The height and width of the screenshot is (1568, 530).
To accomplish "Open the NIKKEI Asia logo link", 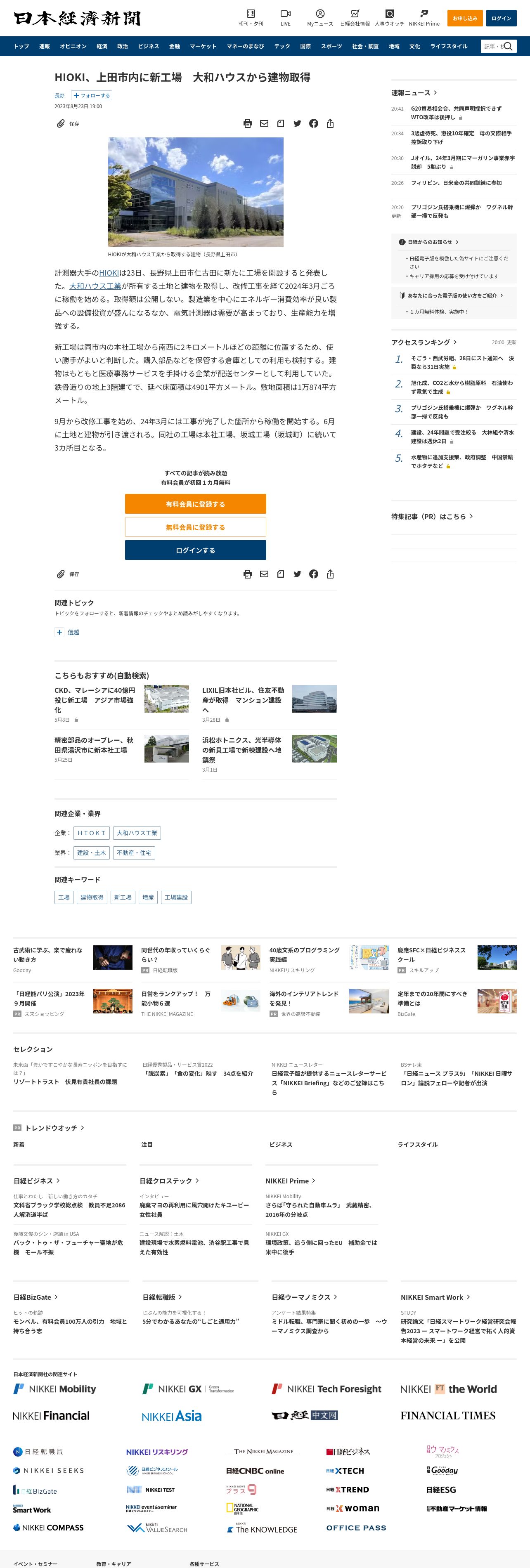I will (x=172, y=1416).
